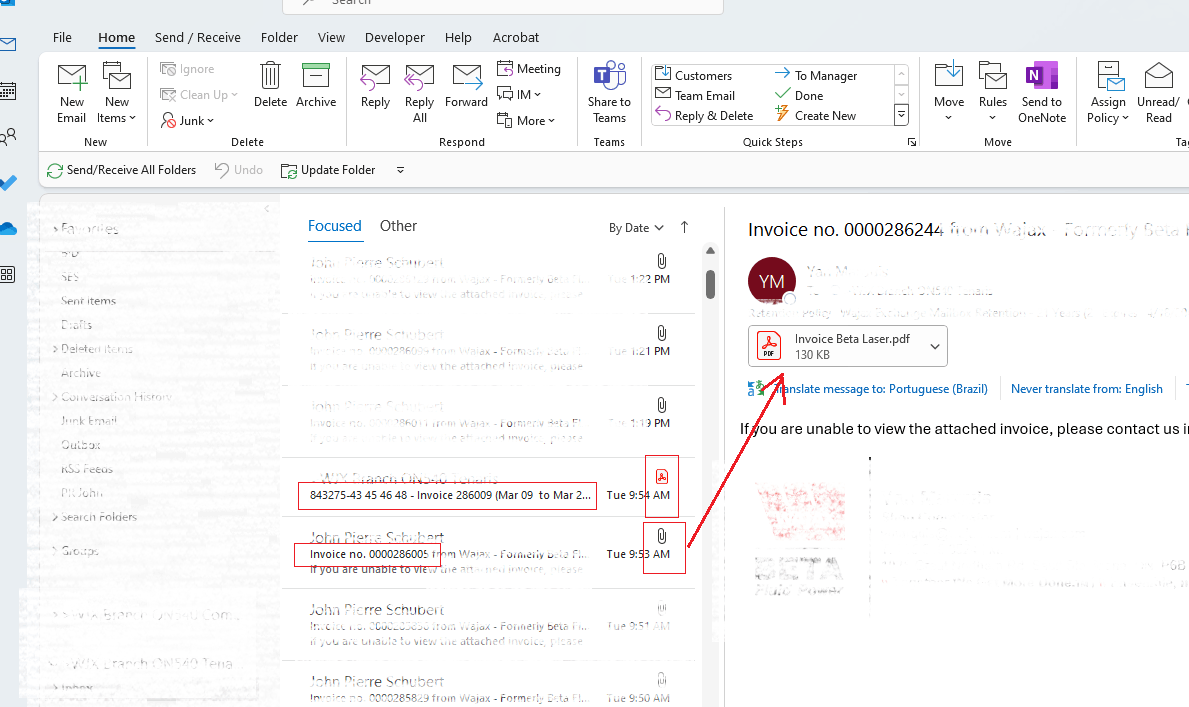
Task: Forward the selected message
Action: coord(466,86)
